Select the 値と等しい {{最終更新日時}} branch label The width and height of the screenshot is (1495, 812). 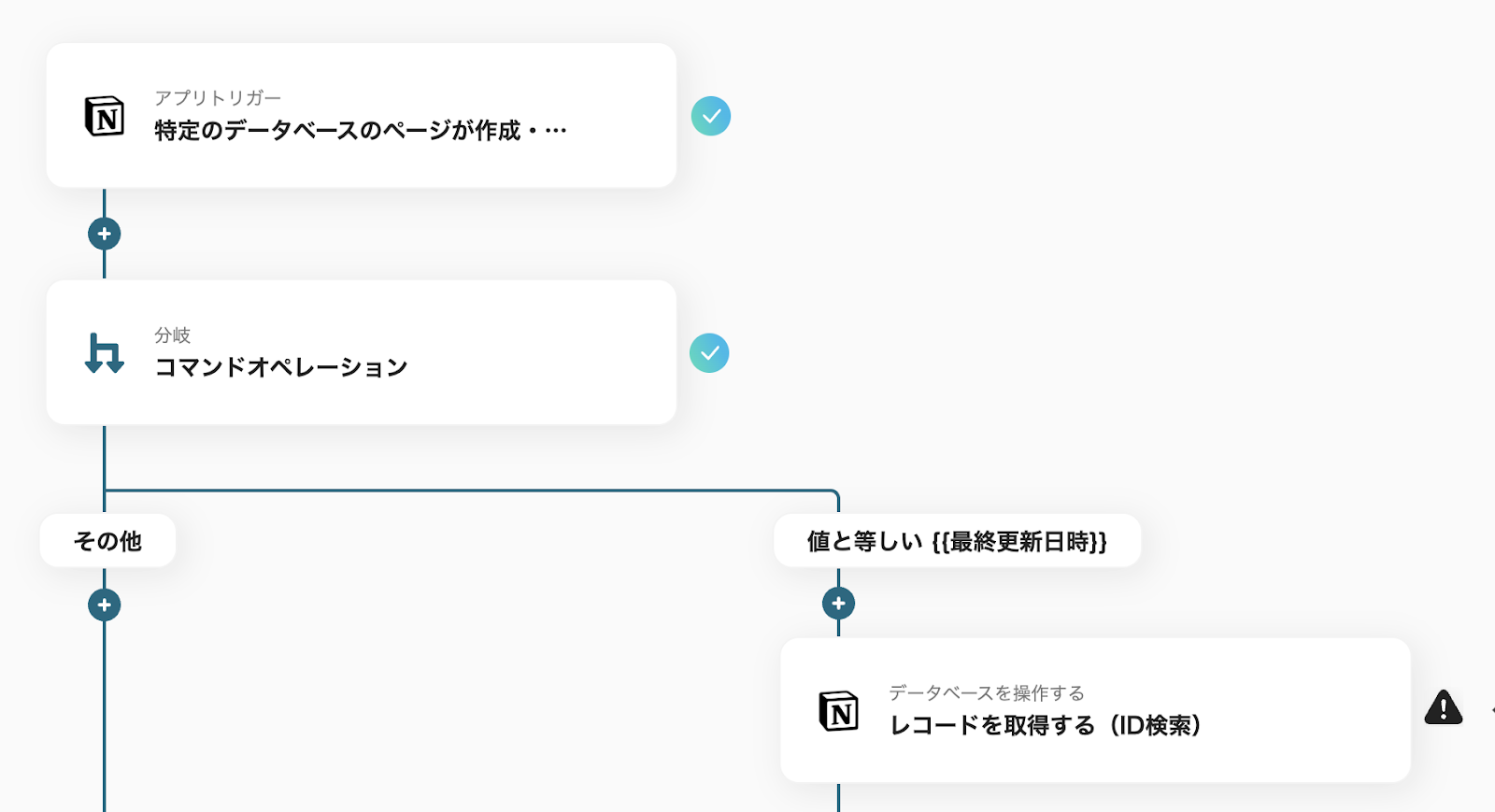point(957,541)
